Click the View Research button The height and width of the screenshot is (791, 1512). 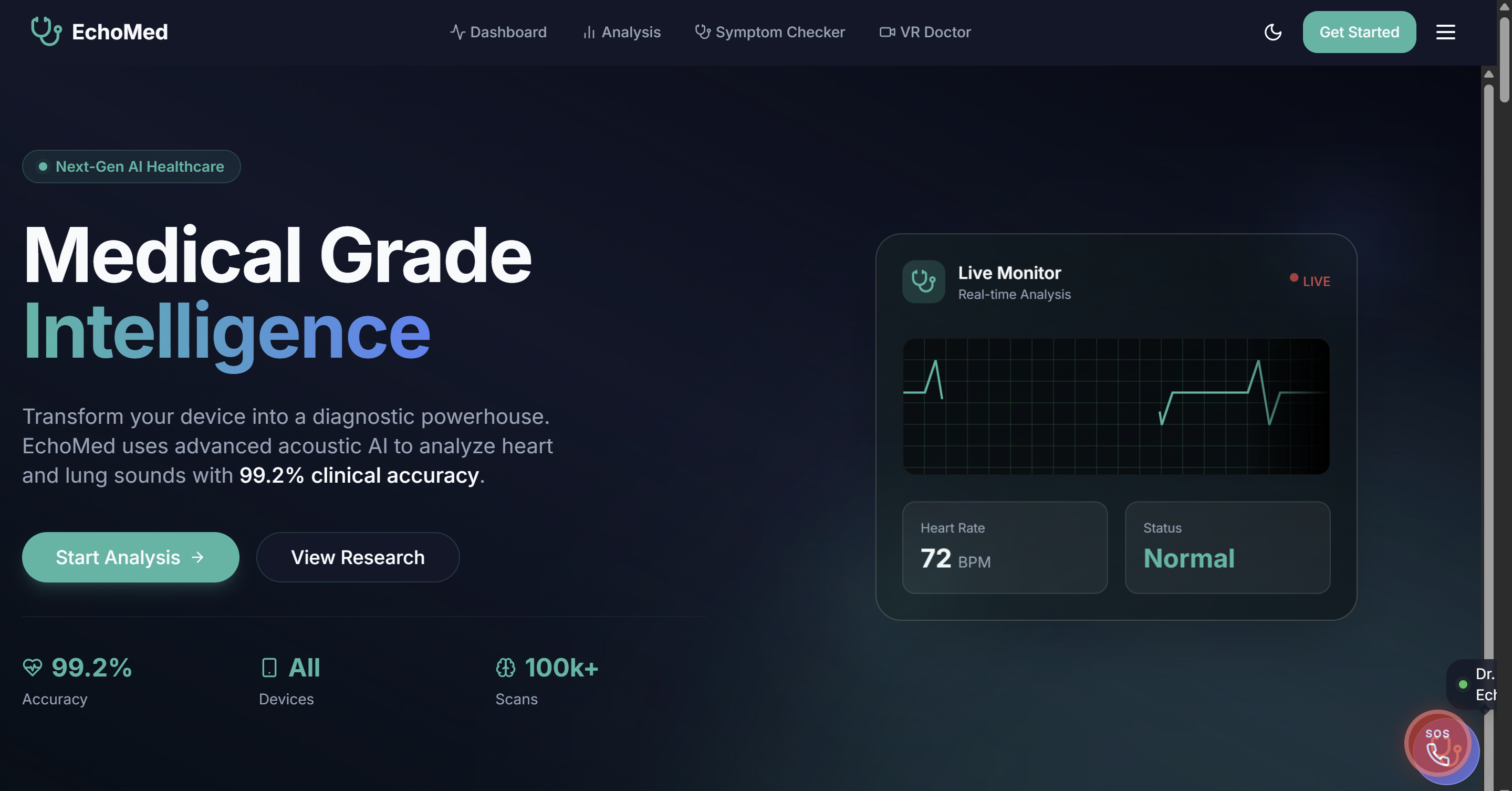(x=358, y=557)
